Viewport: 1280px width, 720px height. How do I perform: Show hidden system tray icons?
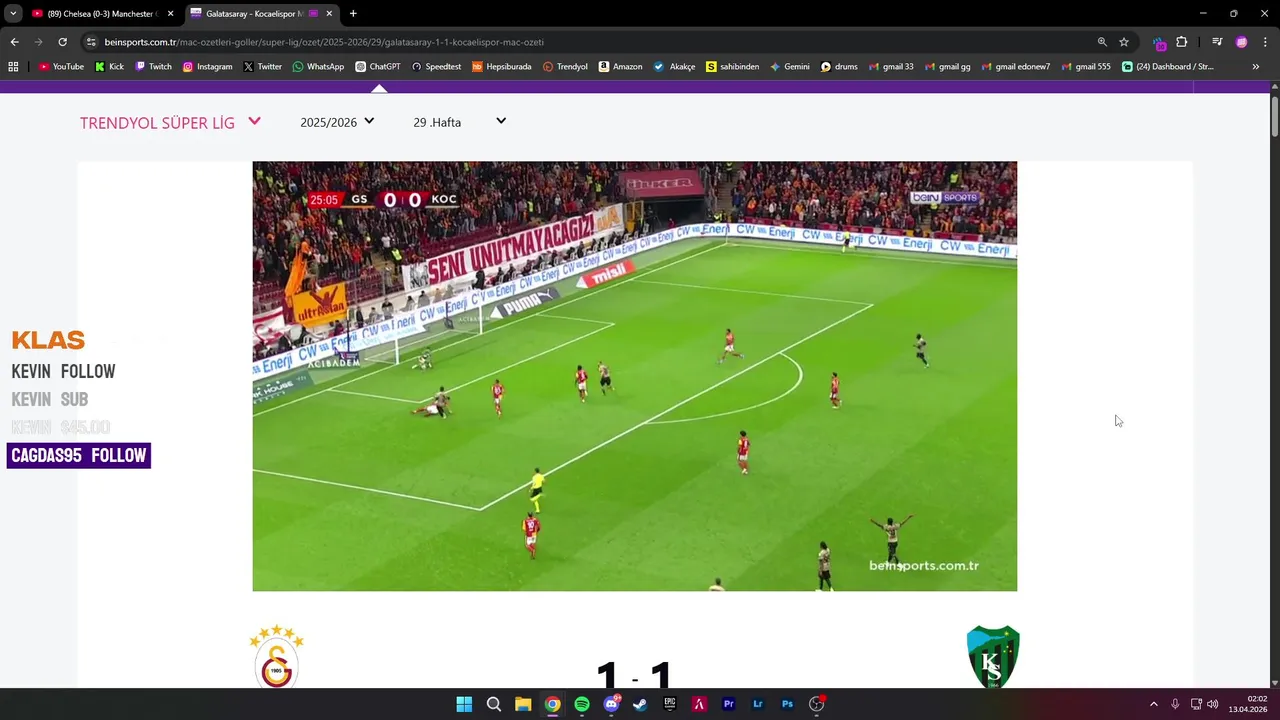click(1153, 704)
